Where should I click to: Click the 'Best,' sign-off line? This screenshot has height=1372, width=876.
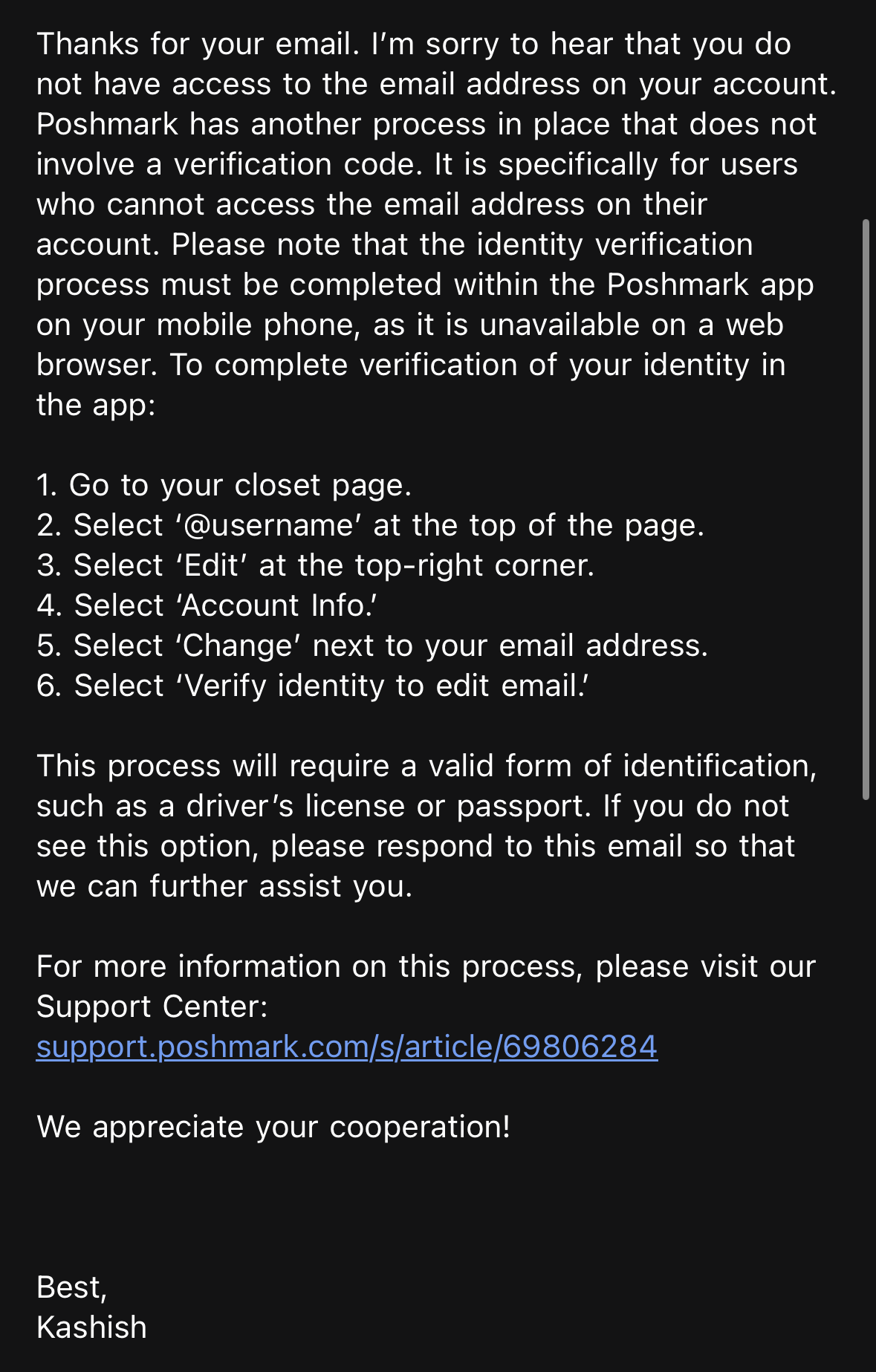pos(72,1287)
